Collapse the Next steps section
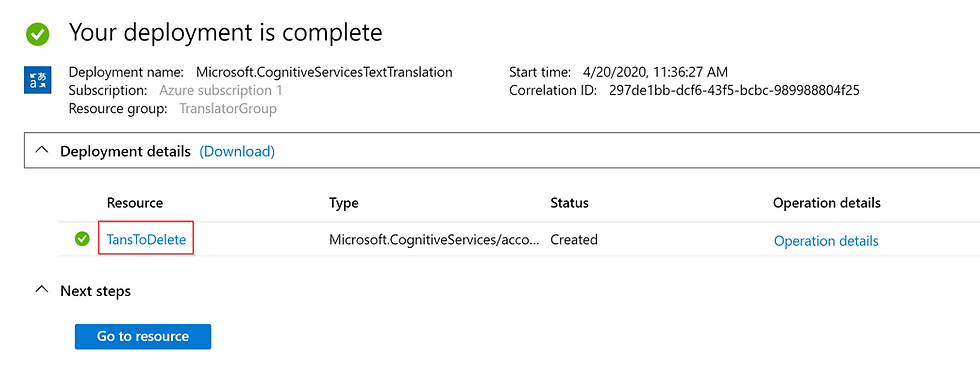Image resolution: width=980 pixels, height=378 pixels. [42, 290]
